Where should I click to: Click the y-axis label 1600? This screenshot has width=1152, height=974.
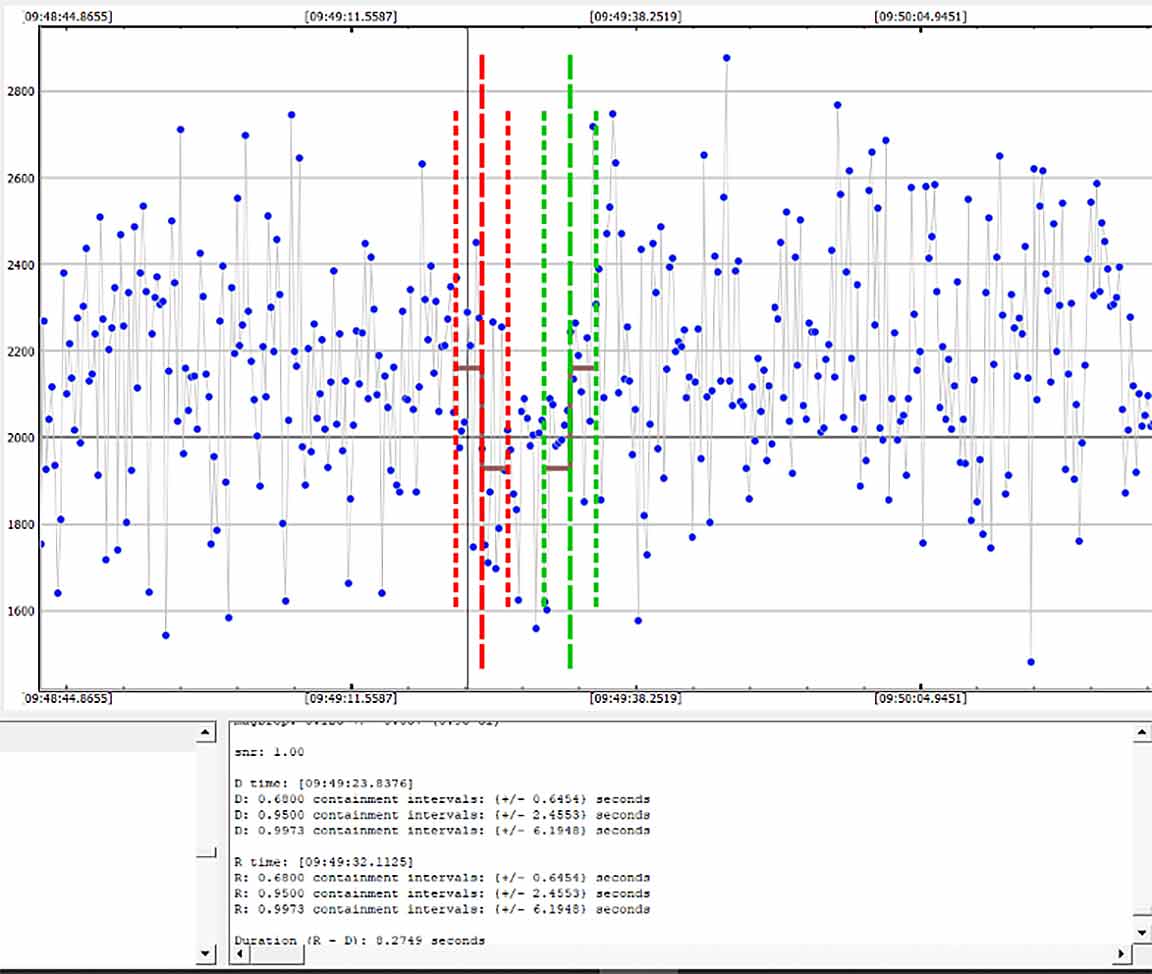(21, 611)
